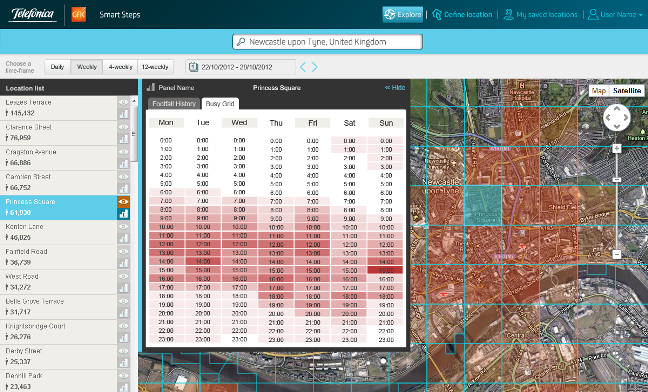This screenshot has width=648, height=392.
Task: Click the calendar icon beside the date range
Action: [193, 67]
